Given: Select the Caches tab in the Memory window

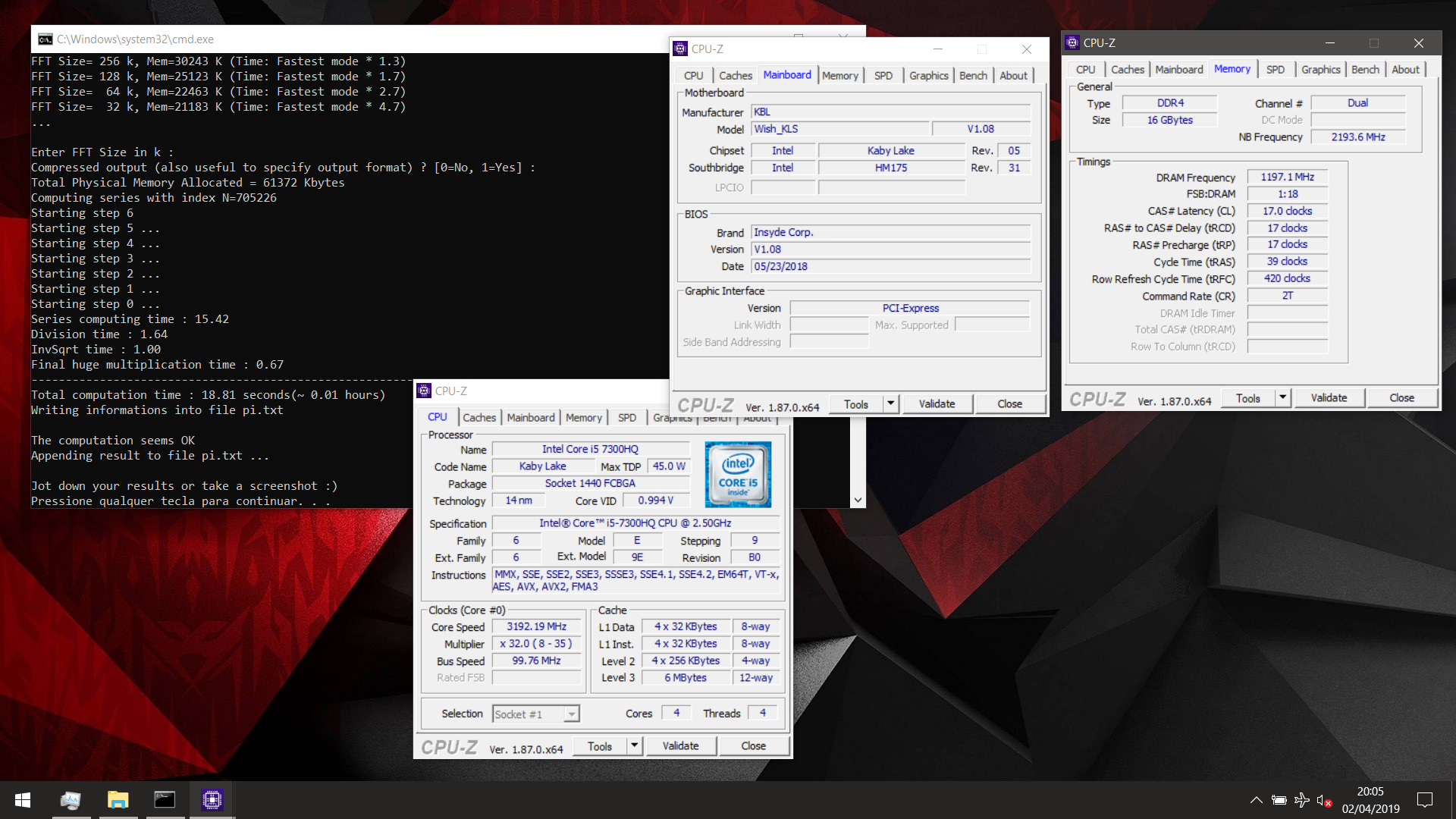Looking at the screenshot, I should coord(1127,69).
